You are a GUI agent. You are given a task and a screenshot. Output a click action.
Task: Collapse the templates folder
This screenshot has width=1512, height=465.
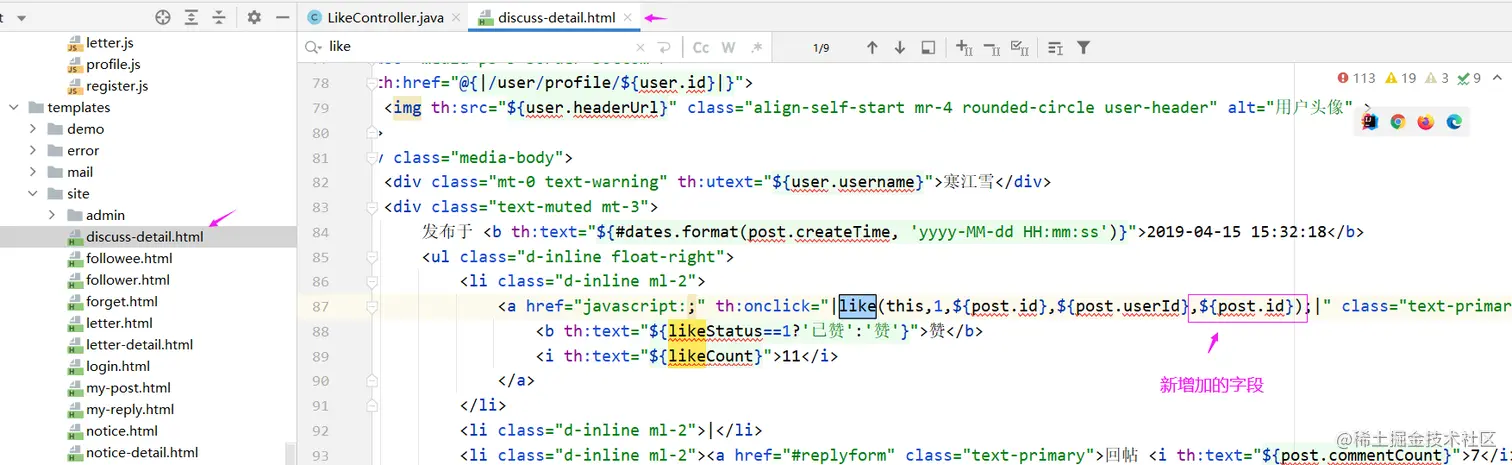(12, 107)
